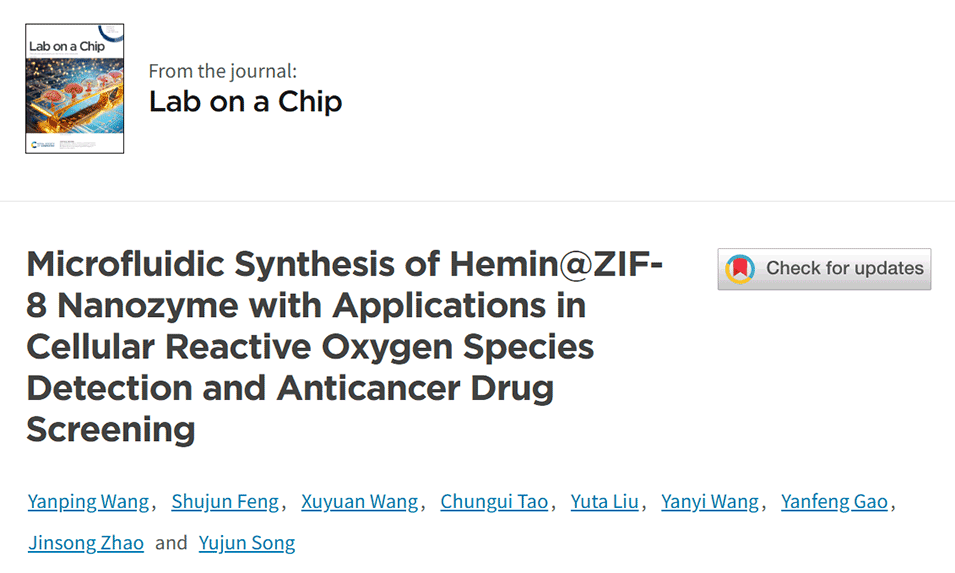Open the journal cover artwork illustration
The height and width of the screenshot is (573, 955).
click(74, 95)
